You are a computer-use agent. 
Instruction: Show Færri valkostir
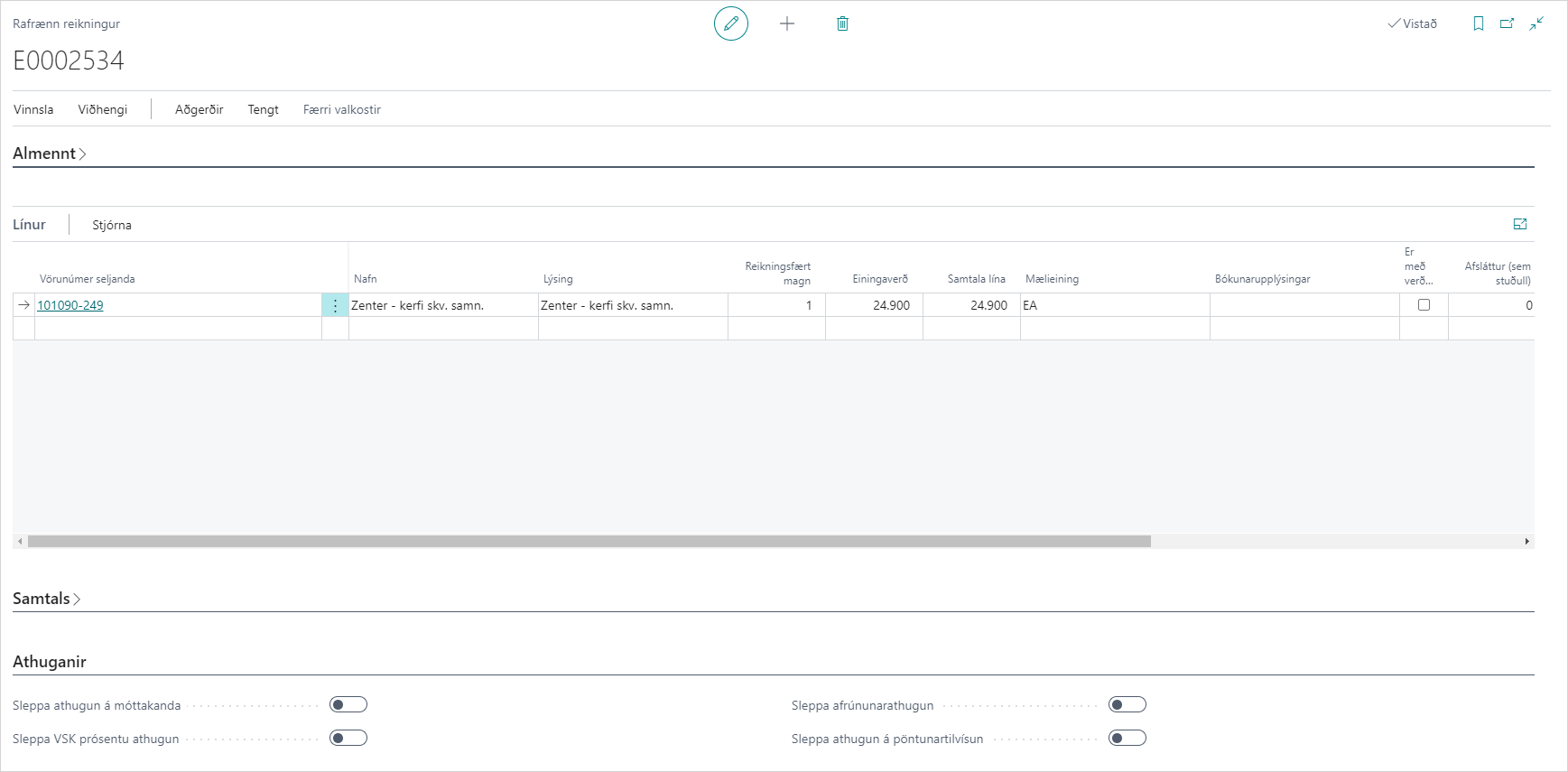[342, 109]
